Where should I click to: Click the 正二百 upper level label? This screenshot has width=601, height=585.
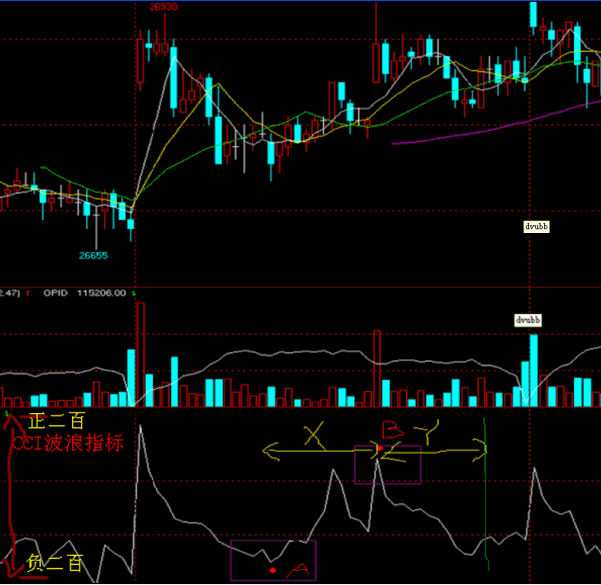pyautogui.click(x=57, y=421)
